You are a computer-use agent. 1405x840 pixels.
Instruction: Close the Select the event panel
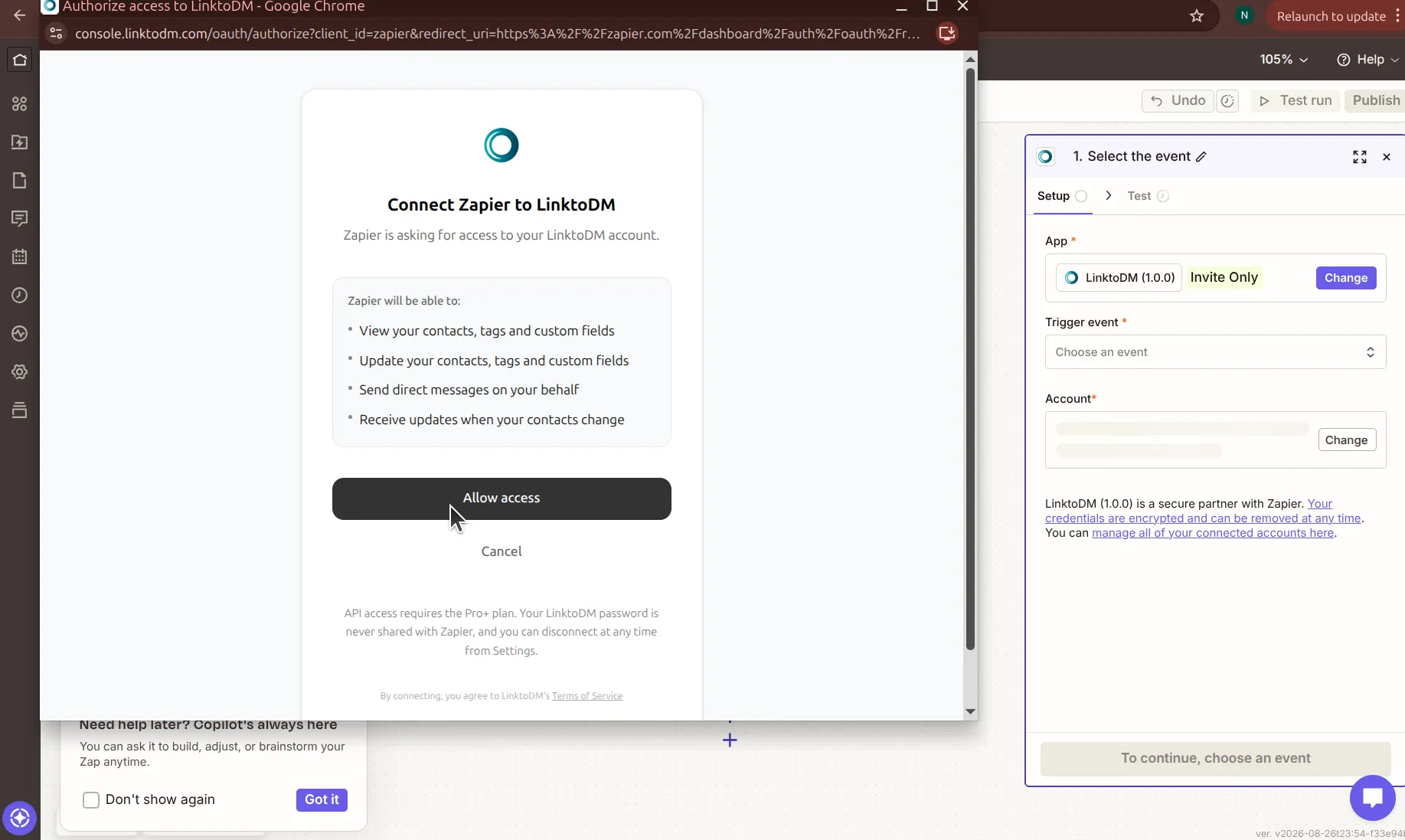tap(1387, 157)
